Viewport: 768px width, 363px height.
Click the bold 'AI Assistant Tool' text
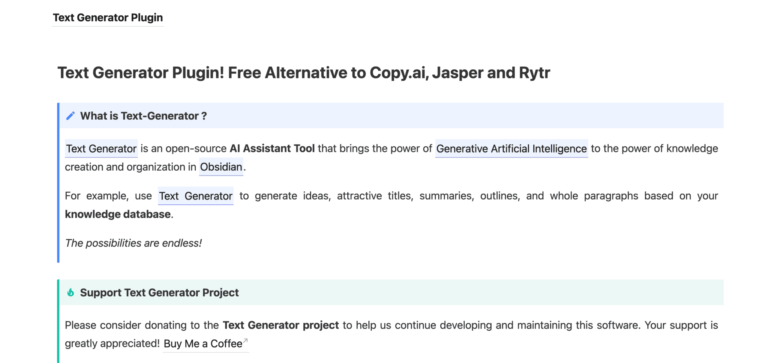(x=272, y=148)
